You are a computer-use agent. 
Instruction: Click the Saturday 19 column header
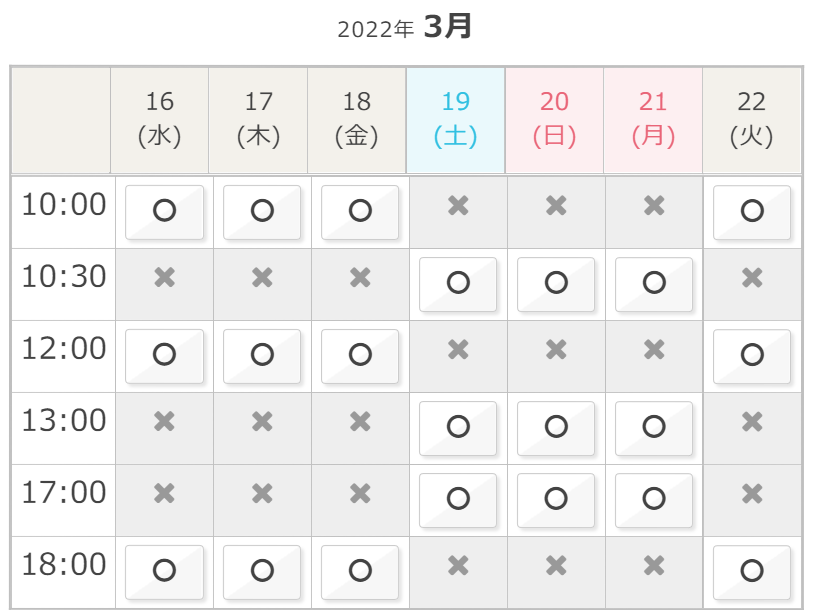click(456, 119)
